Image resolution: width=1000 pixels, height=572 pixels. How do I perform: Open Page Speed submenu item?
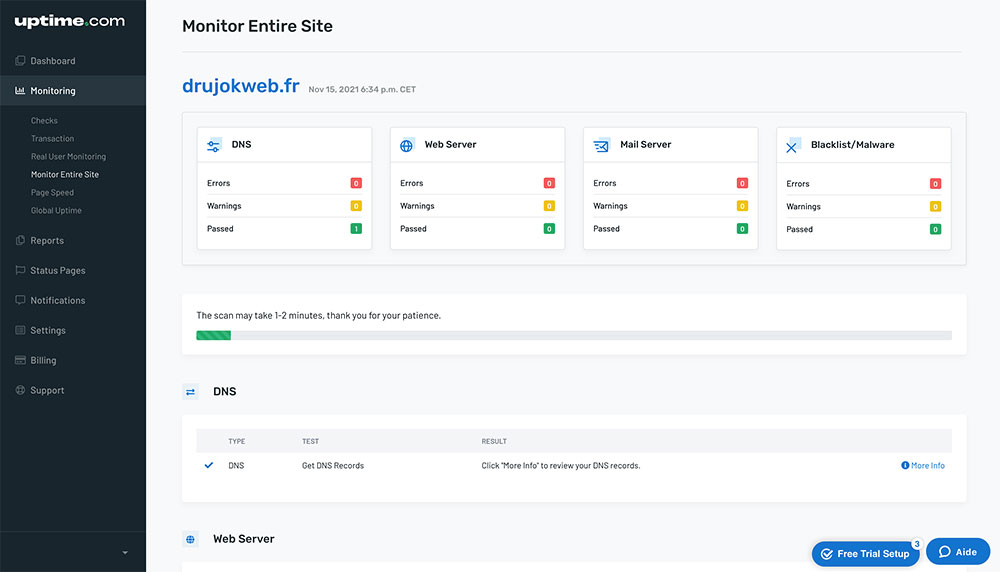pos(52,193)
